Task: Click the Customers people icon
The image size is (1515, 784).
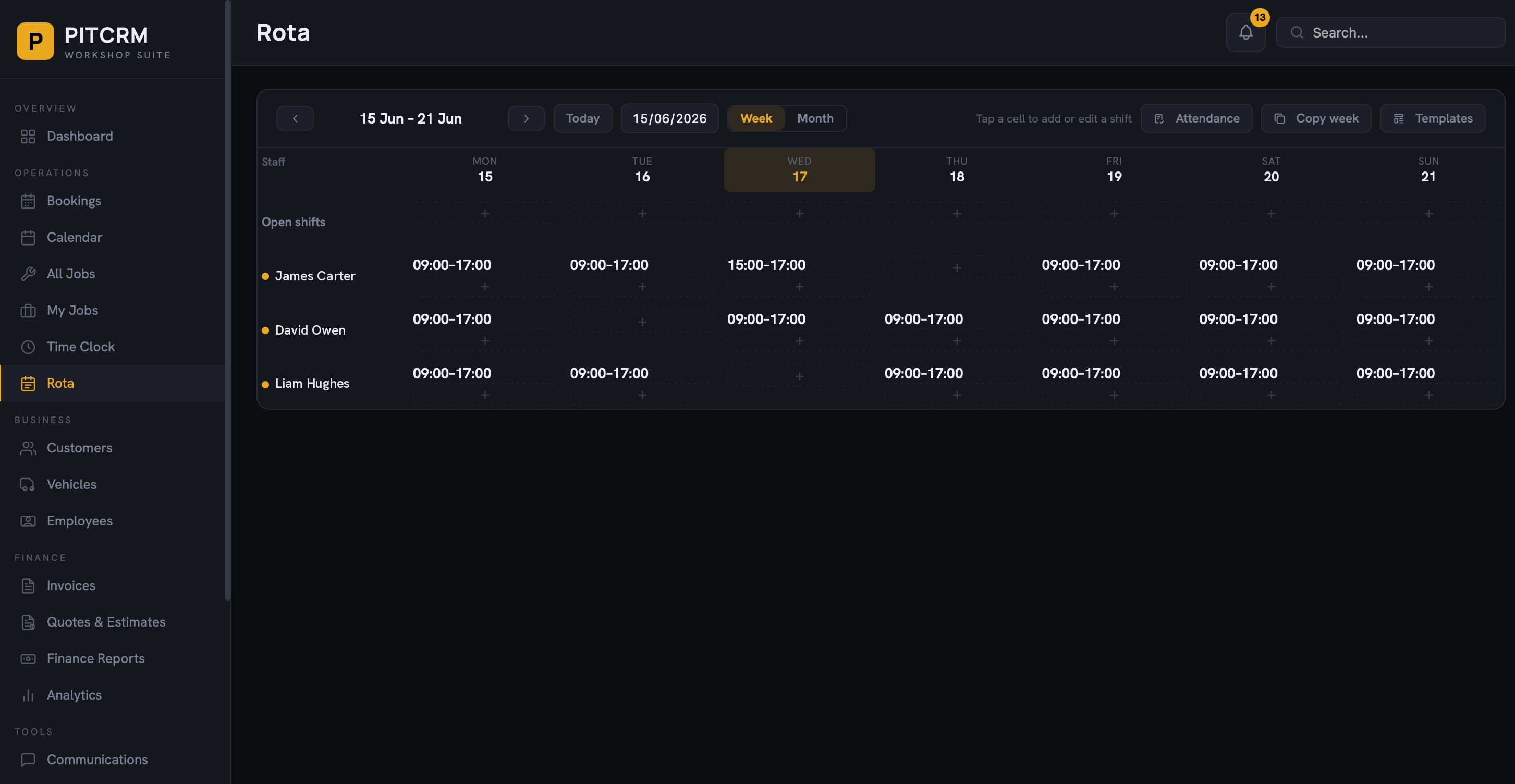Action: tap(28, 448)
